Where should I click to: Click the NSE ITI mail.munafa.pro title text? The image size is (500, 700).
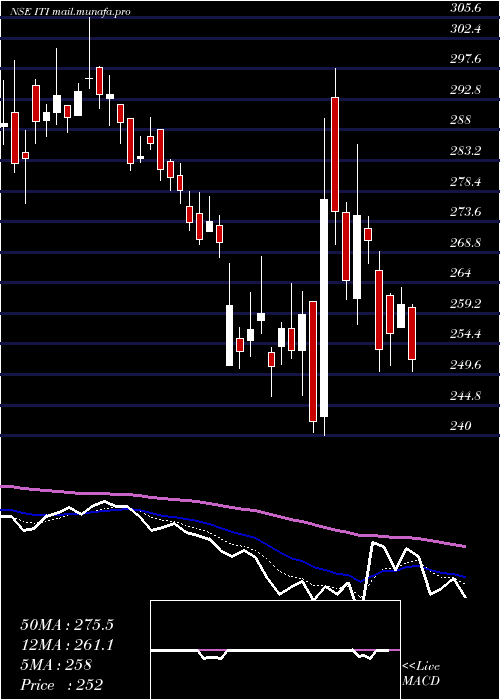(x=70, y=12)
